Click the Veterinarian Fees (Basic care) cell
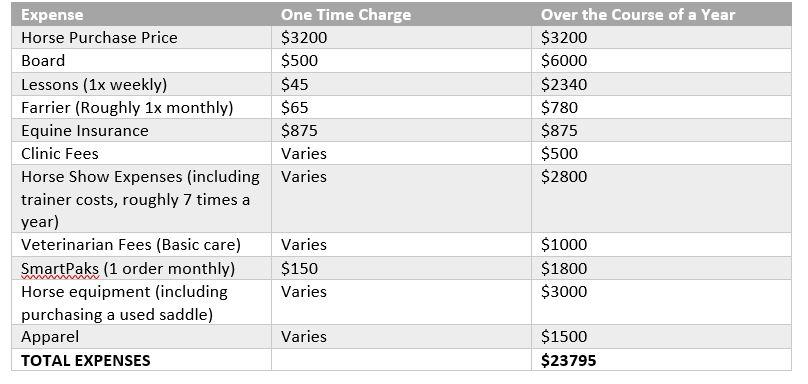The image size is (808, 384). coord(141,244)
